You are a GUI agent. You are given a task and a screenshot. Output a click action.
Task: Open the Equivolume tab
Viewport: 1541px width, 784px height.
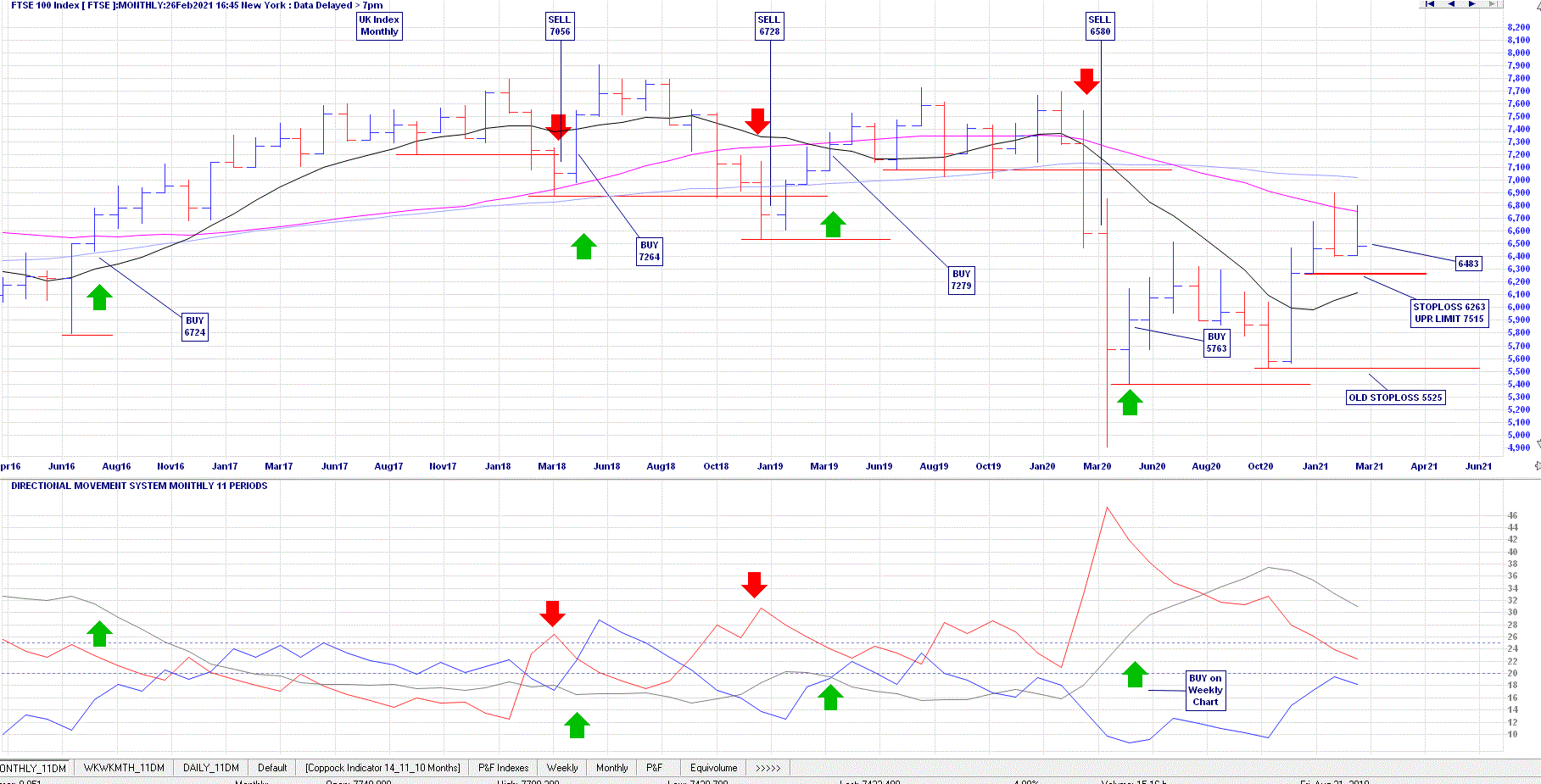click(714, 768)
